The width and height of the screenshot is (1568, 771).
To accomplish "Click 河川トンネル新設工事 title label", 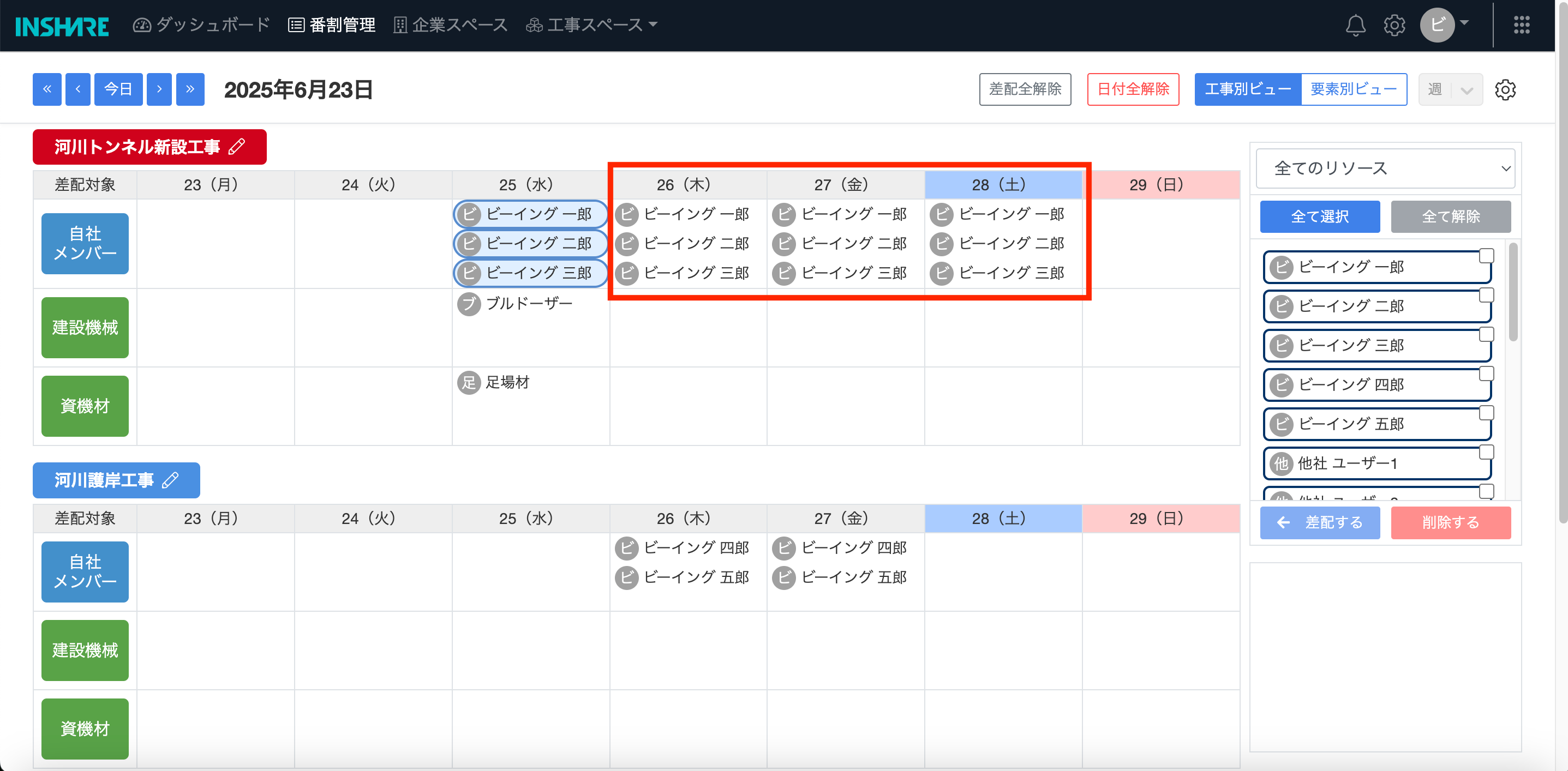I will 137,147.
